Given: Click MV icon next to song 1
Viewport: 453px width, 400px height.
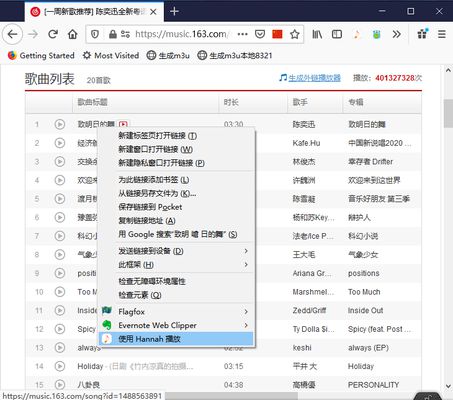Looking at the screenshot, I should [123, 124].
